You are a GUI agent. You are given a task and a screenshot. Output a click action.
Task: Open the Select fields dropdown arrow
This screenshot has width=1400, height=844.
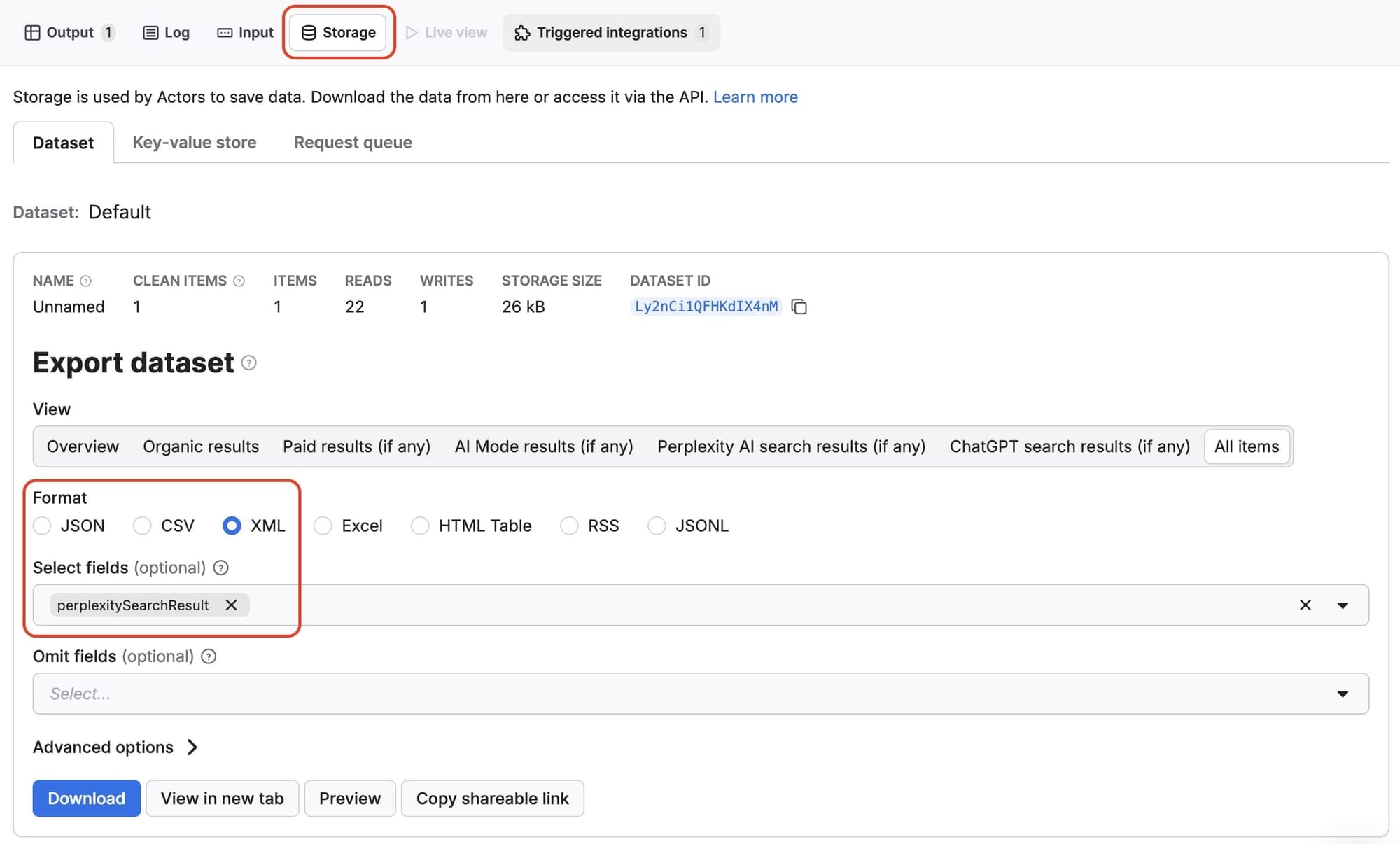[x=1343, y=605]
